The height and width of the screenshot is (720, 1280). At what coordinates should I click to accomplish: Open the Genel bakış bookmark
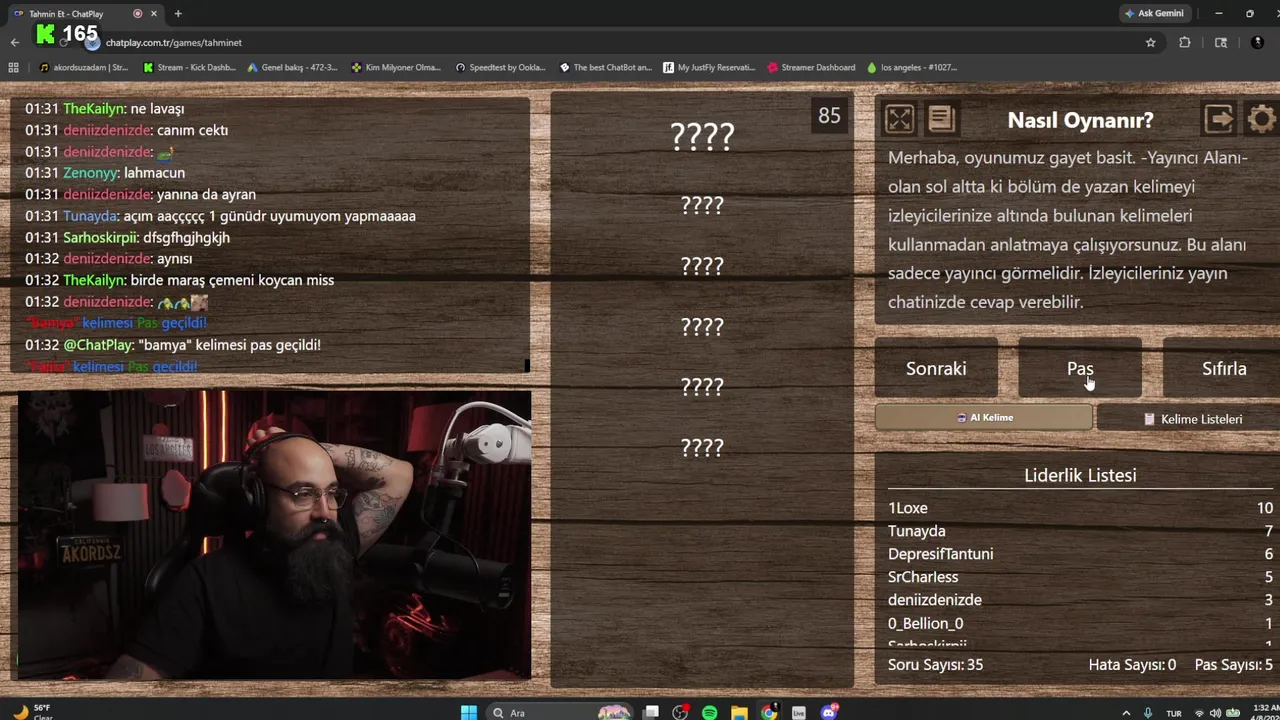292,67
